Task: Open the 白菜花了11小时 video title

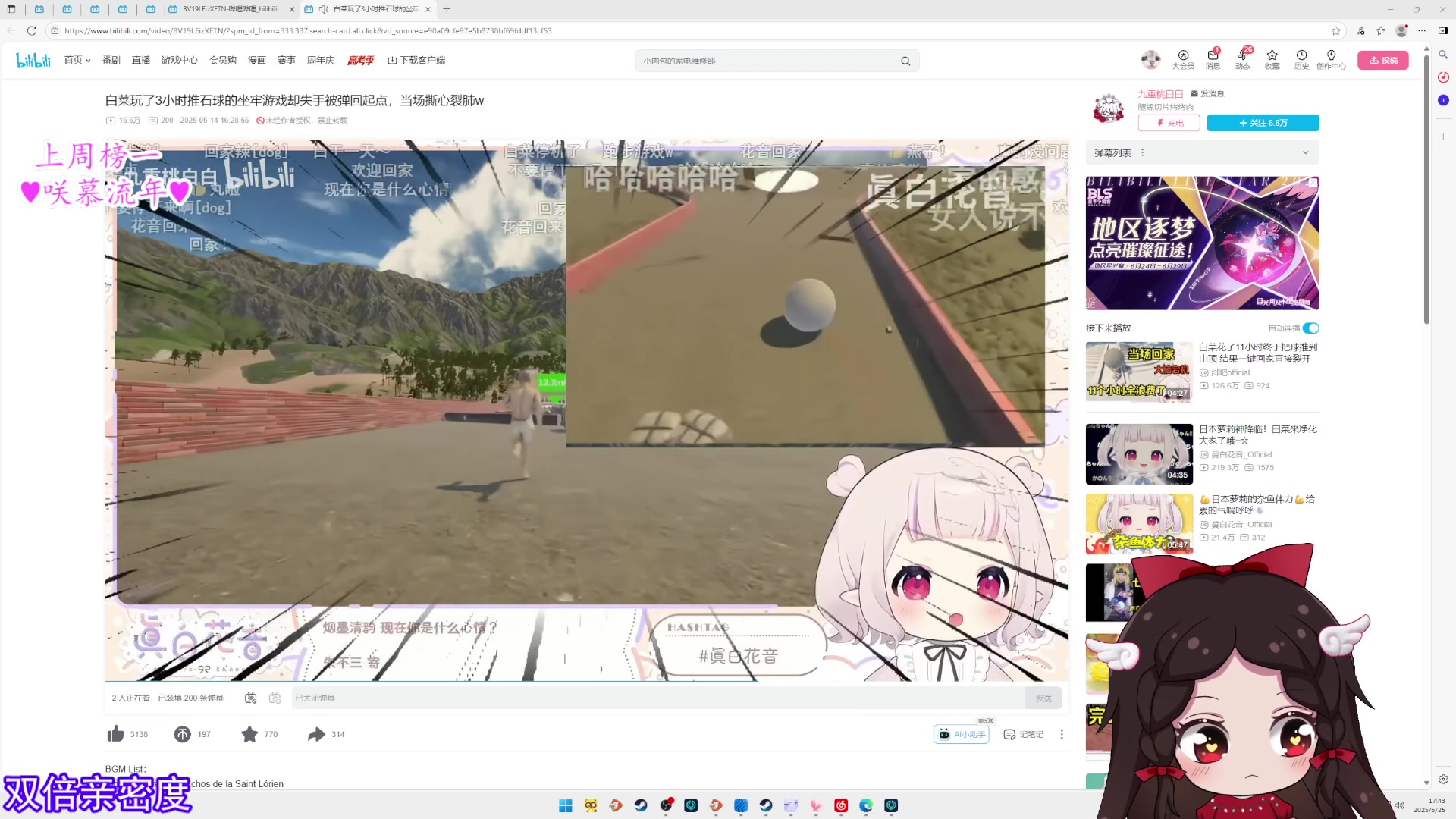Action: tap(1258, 353)
